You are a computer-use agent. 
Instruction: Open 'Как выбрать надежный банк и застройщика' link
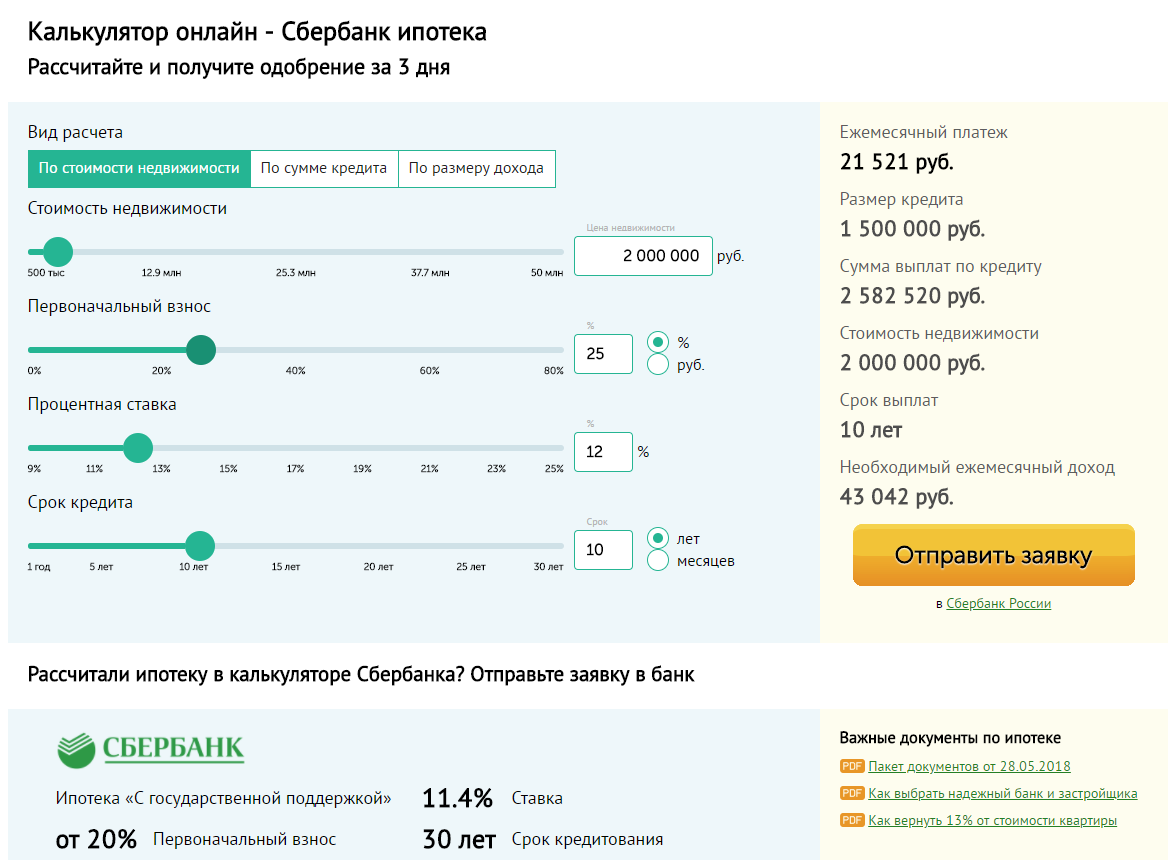[x=1003, y=793]
